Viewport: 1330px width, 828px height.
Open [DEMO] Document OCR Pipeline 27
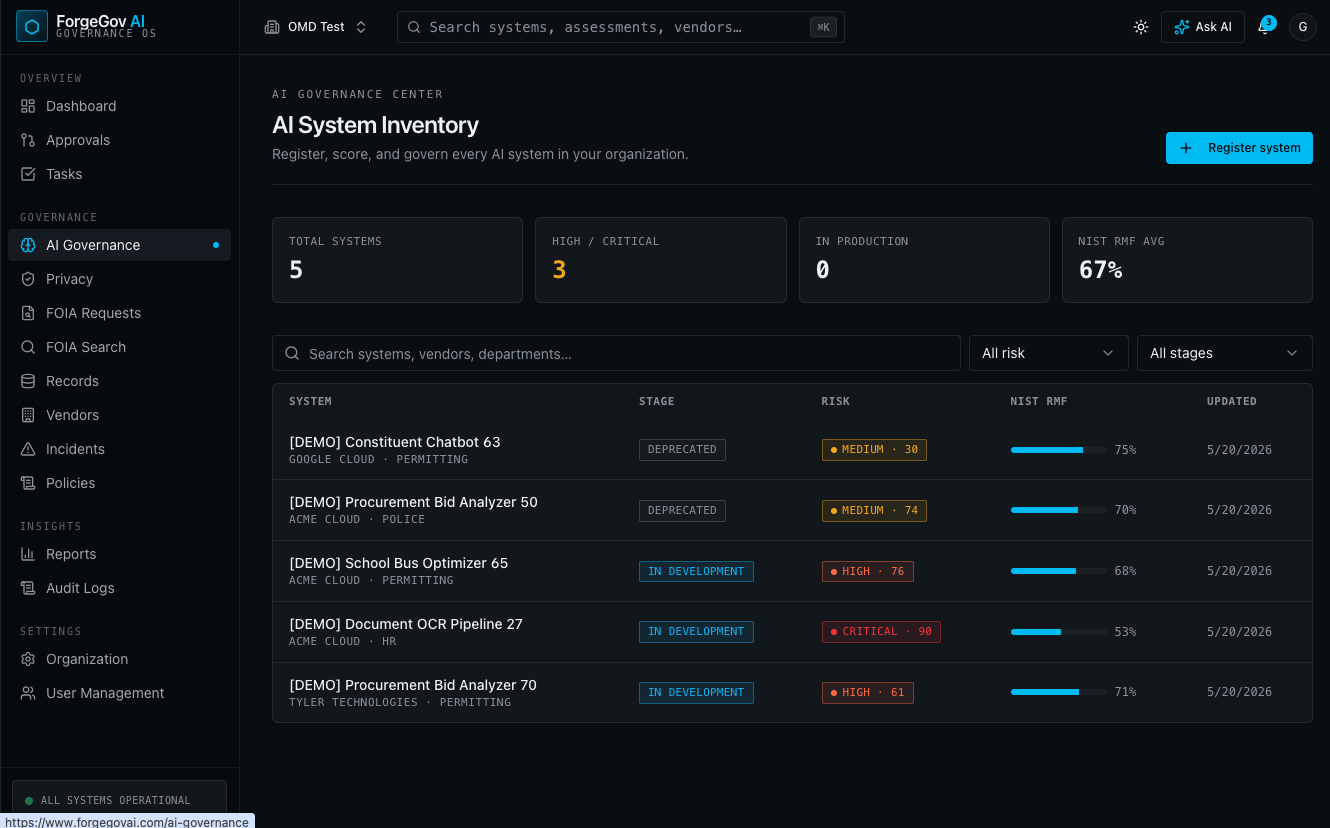click(x=405, y=624)
